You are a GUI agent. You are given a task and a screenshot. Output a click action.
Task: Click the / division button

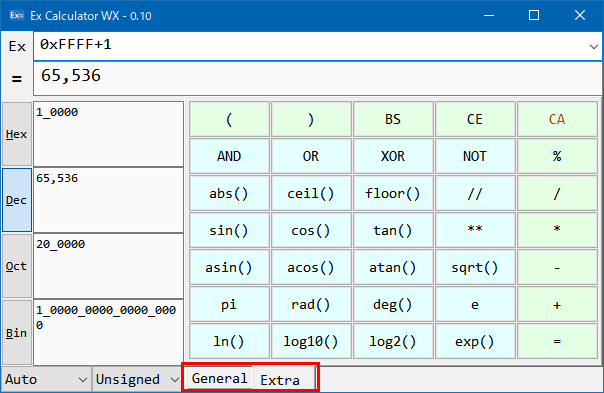557,193
